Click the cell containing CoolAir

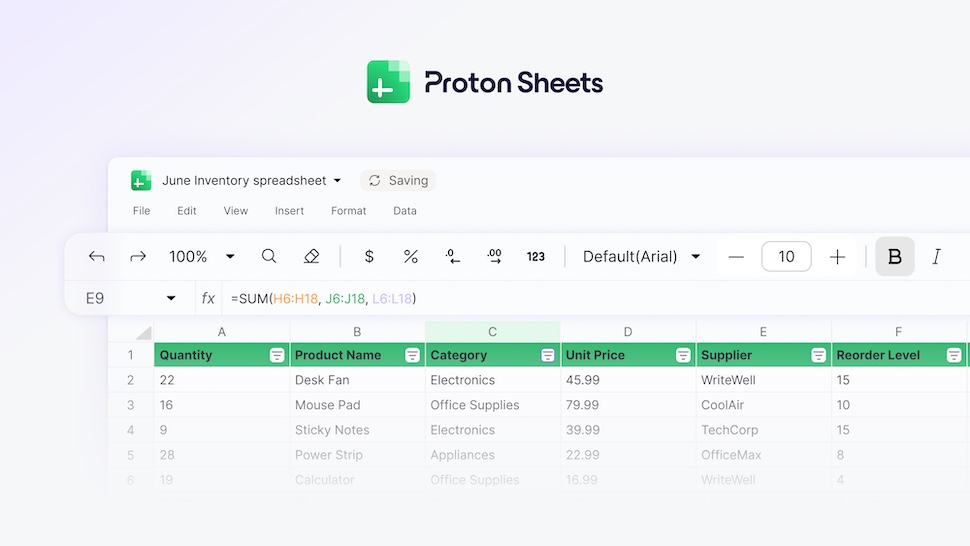(763, 405)
